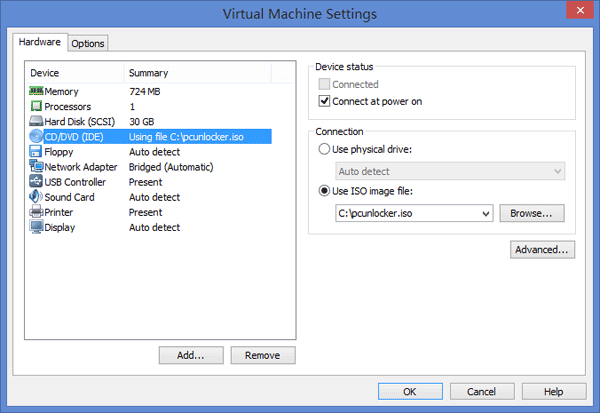Select the Memory device icon

pos(36,91)
